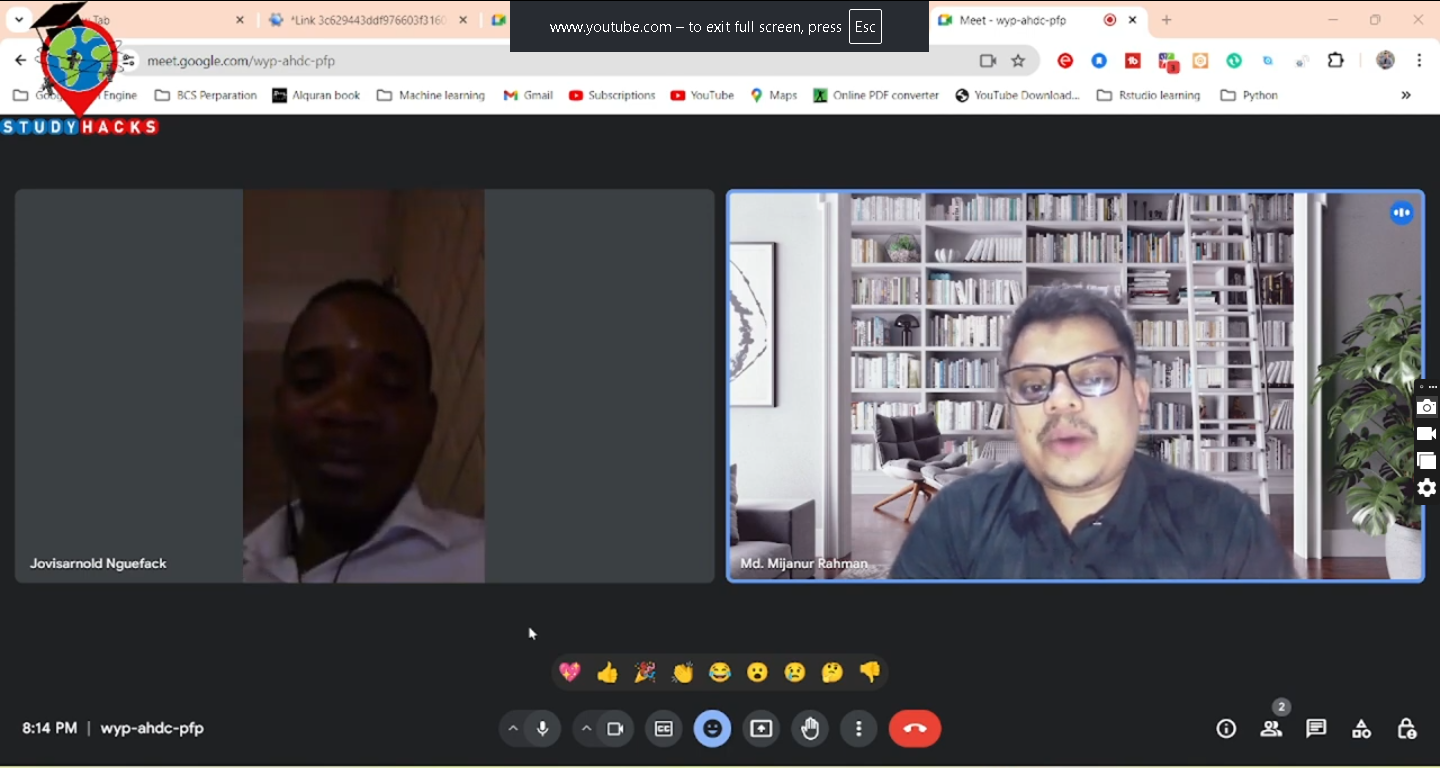This screenshot has width=1440, height=768.
Task: Send laughing face reaction
Action: tap(720, 672)
